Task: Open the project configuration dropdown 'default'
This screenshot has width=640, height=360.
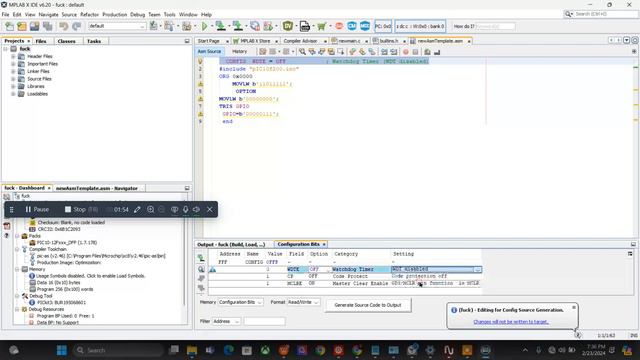Action: click(117, 26)
